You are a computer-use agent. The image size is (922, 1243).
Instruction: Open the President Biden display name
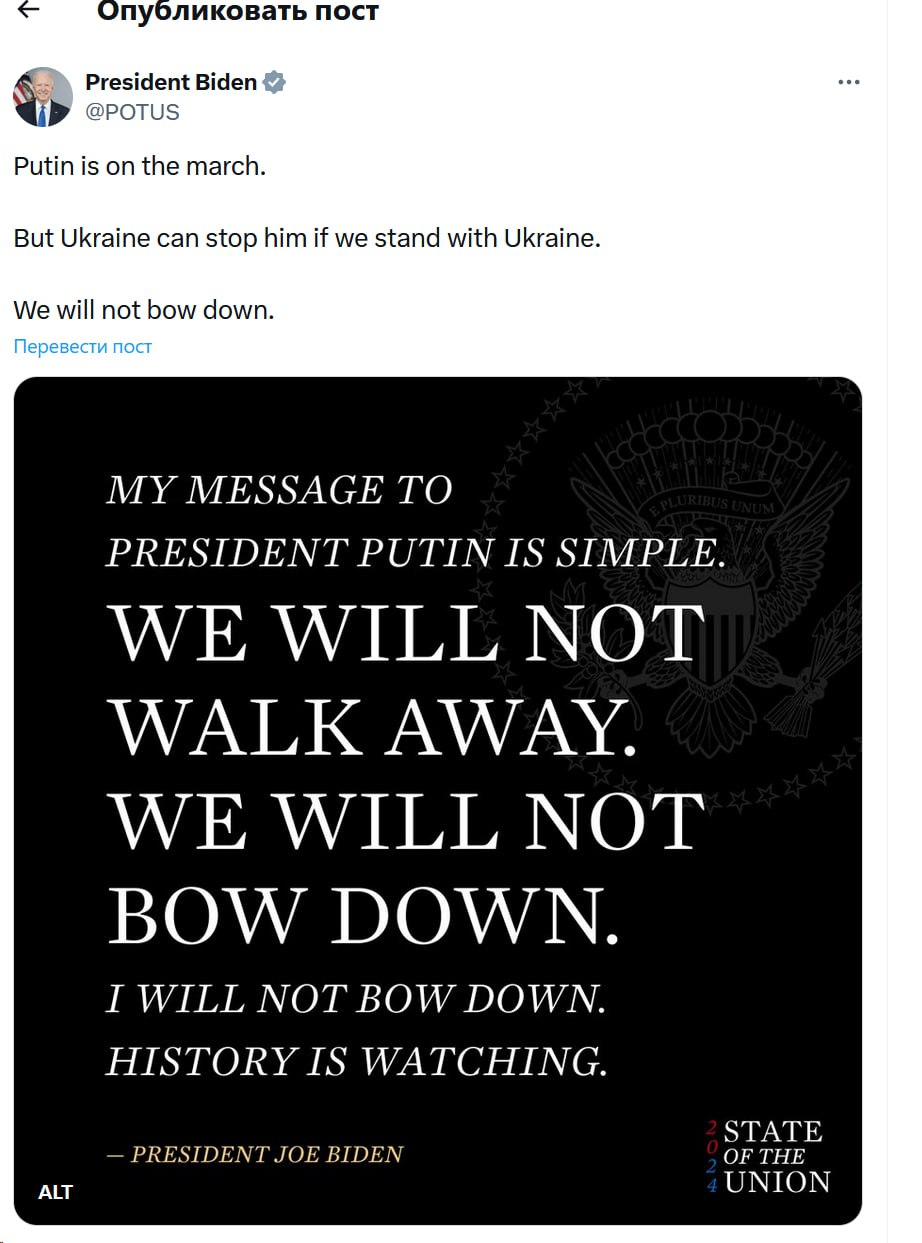click(x=171, y=83)
